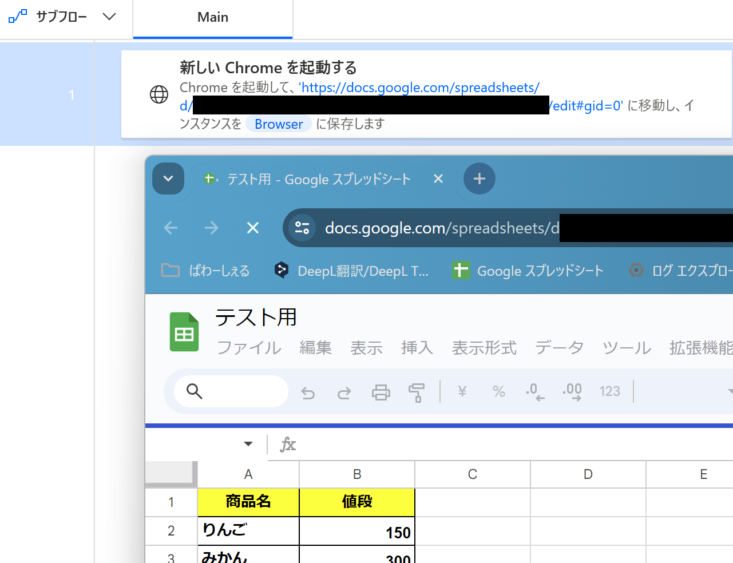
Task: Open the Google スプレッドシート bookmark
Action: [x=528, y=271]
